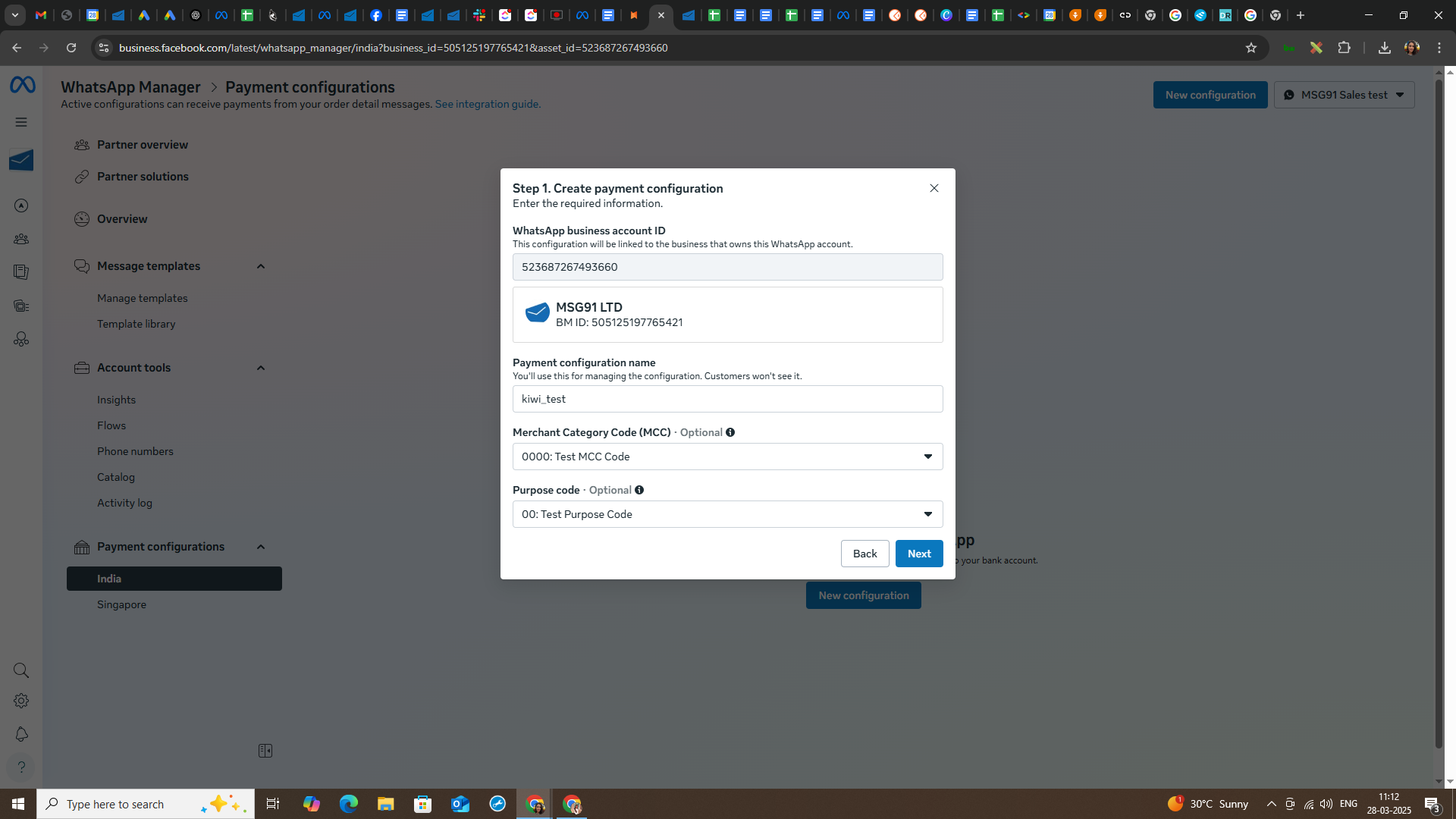The height and width of the screenshot is (819, 1456).
Task: Open settings gear icon in left rail
Action: (x=21, y=701)
